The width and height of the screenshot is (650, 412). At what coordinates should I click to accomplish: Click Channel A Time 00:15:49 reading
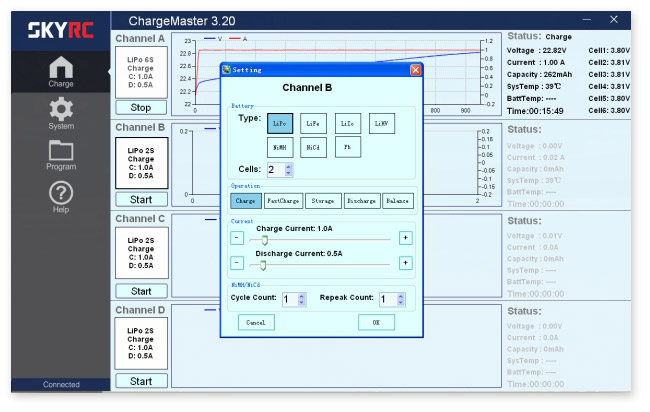pyautogui.click(x=535, y=111)
